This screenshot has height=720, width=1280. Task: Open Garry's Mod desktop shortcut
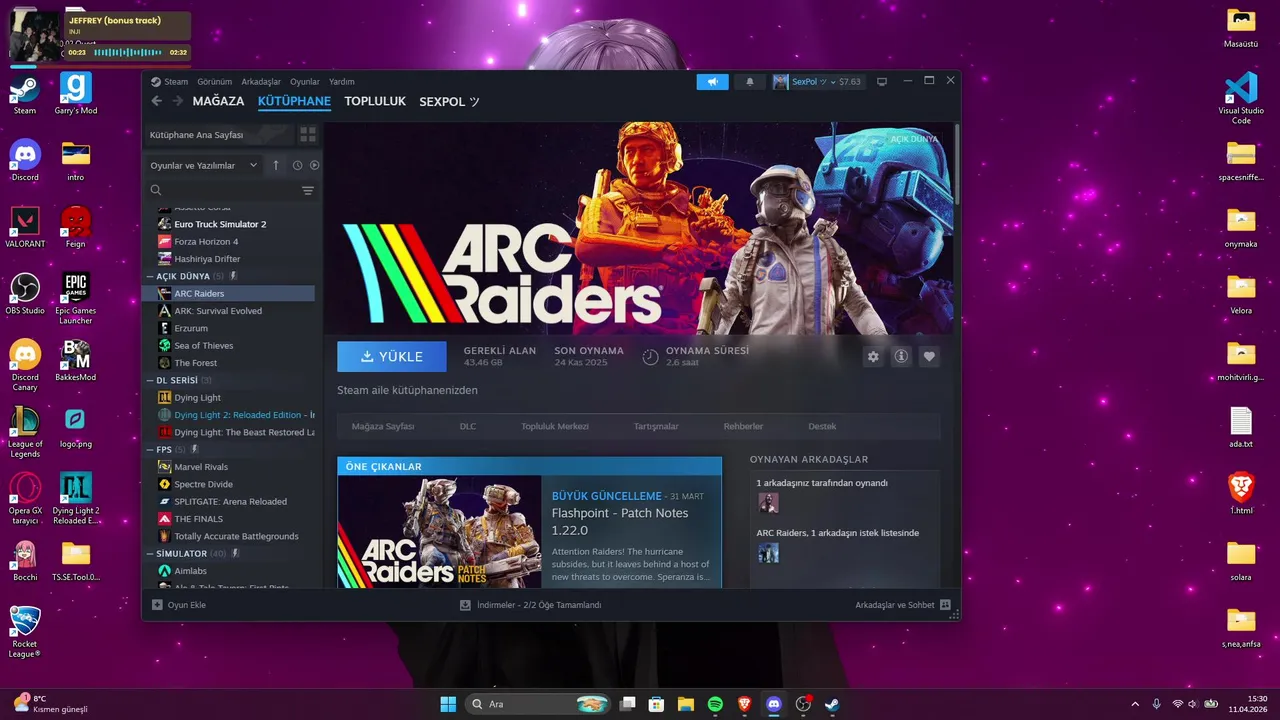click(76, 94)
